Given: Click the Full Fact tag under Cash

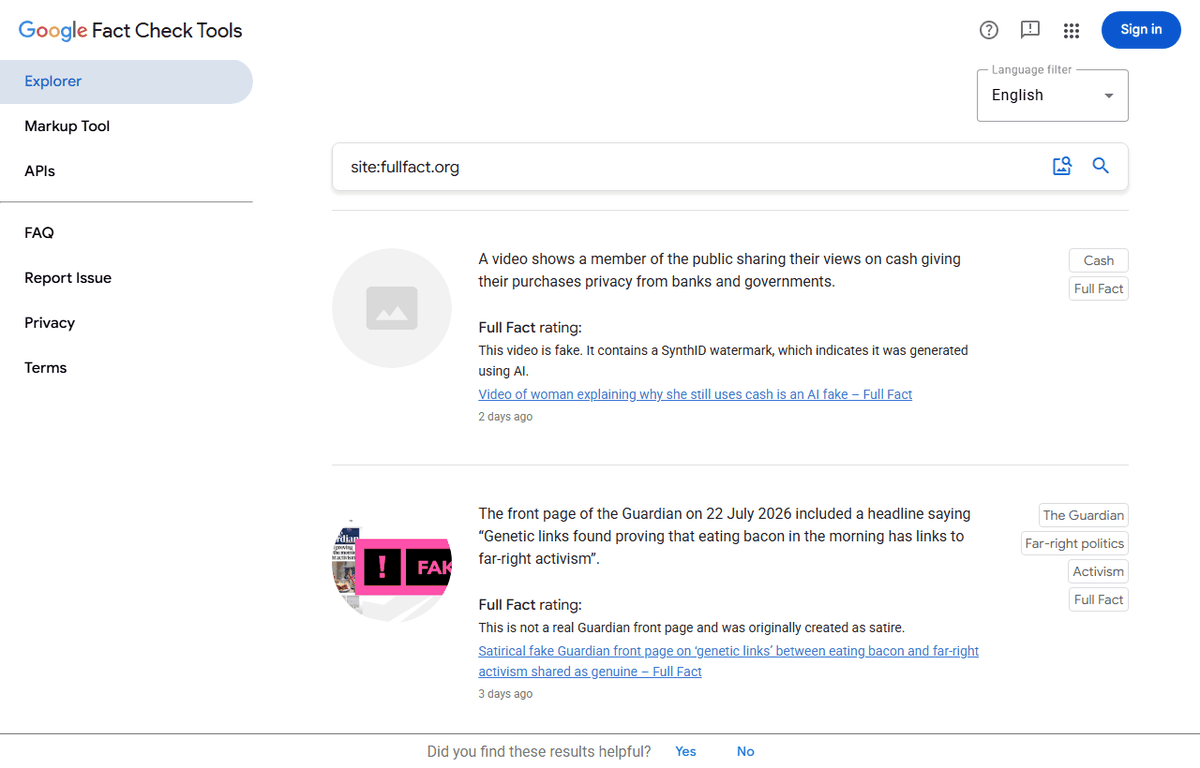Looking at the screenshot, I should [1098, 288].
